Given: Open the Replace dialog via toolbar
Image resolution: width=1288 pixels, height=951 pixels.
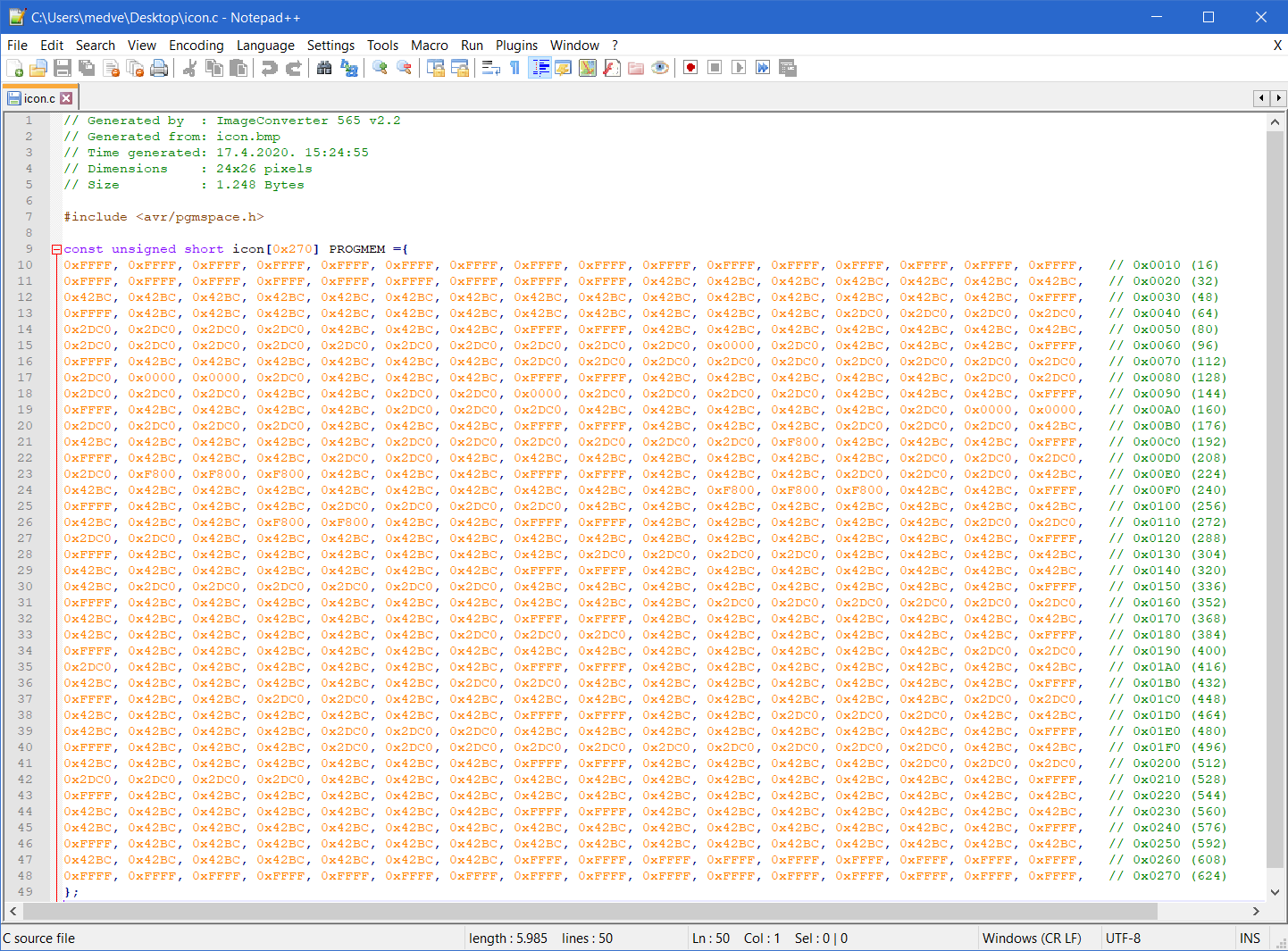Looking at the screenshot, I should [x=348, y=67].
